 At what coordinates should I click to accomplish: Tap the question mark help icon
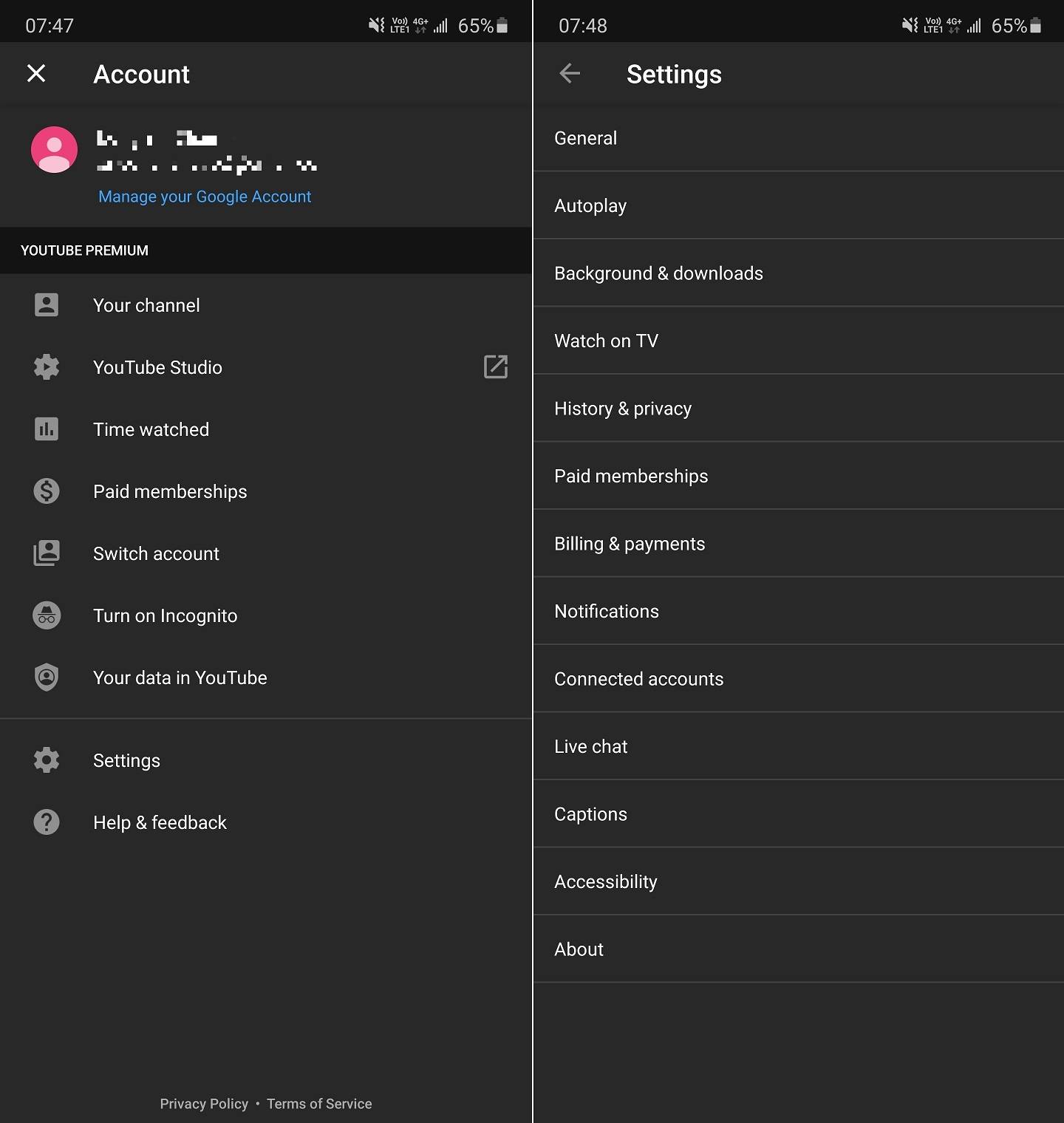[47, 822]
